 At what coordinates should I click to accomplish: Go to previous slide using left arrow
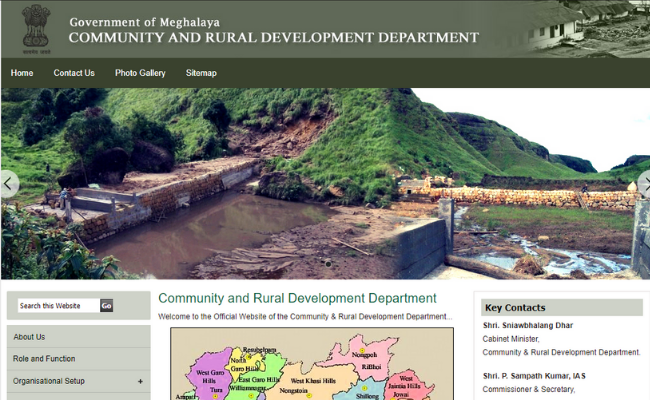pyautogui.click(x=9, y=183)
